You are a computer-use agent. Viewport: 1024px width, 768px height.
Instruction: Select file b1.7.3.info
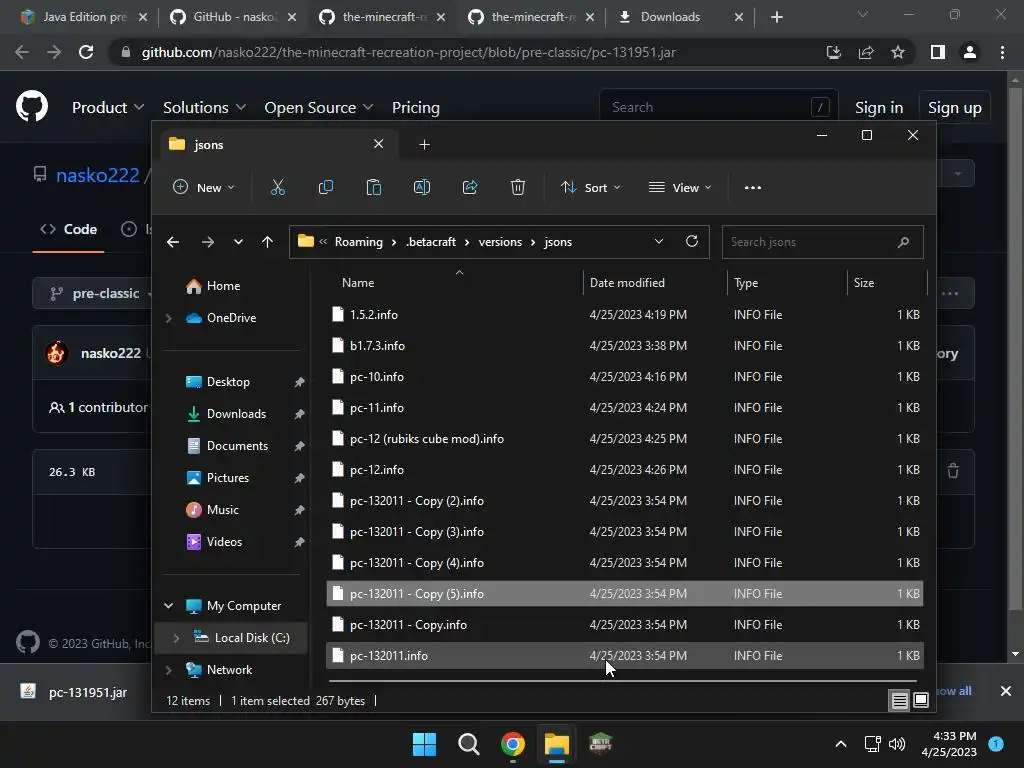(x=624, y=345)
